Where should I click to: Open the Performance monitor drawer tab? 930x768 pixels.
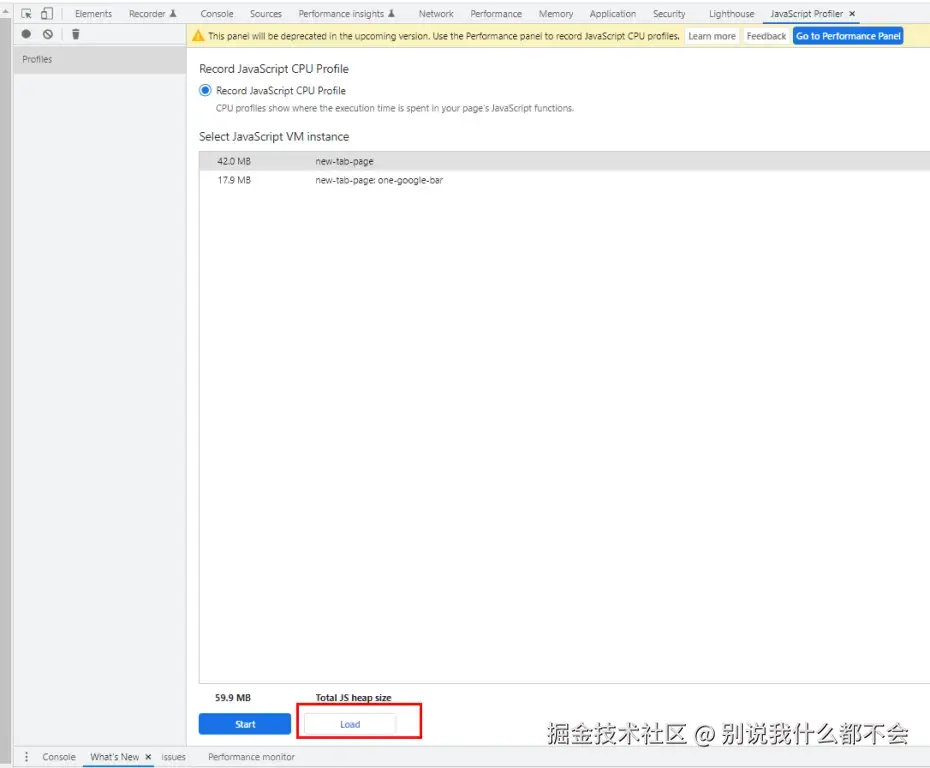[251, 757]
